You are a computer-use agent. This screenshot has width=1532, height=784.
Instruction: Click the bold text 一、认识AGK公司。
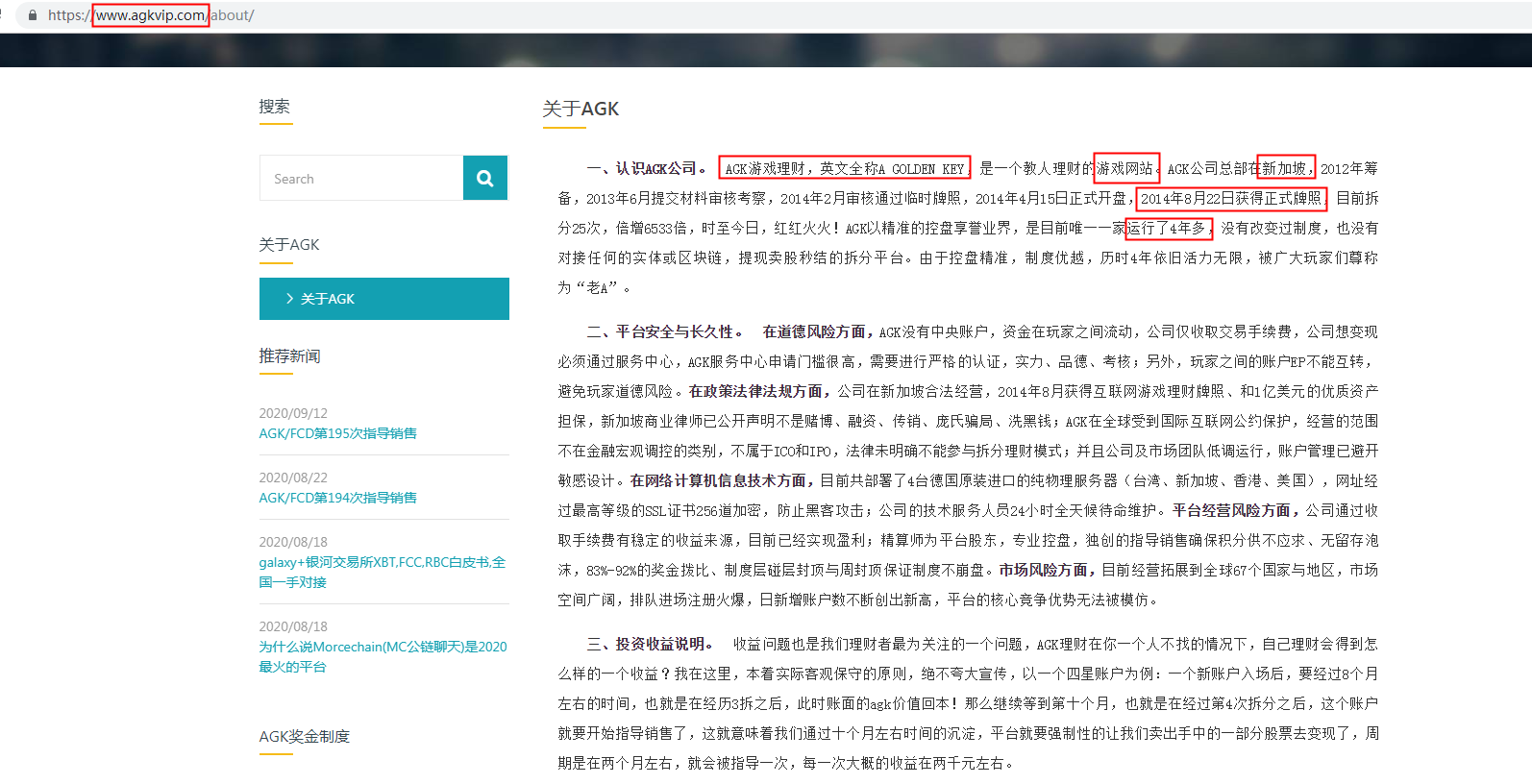tap(650, 168)
